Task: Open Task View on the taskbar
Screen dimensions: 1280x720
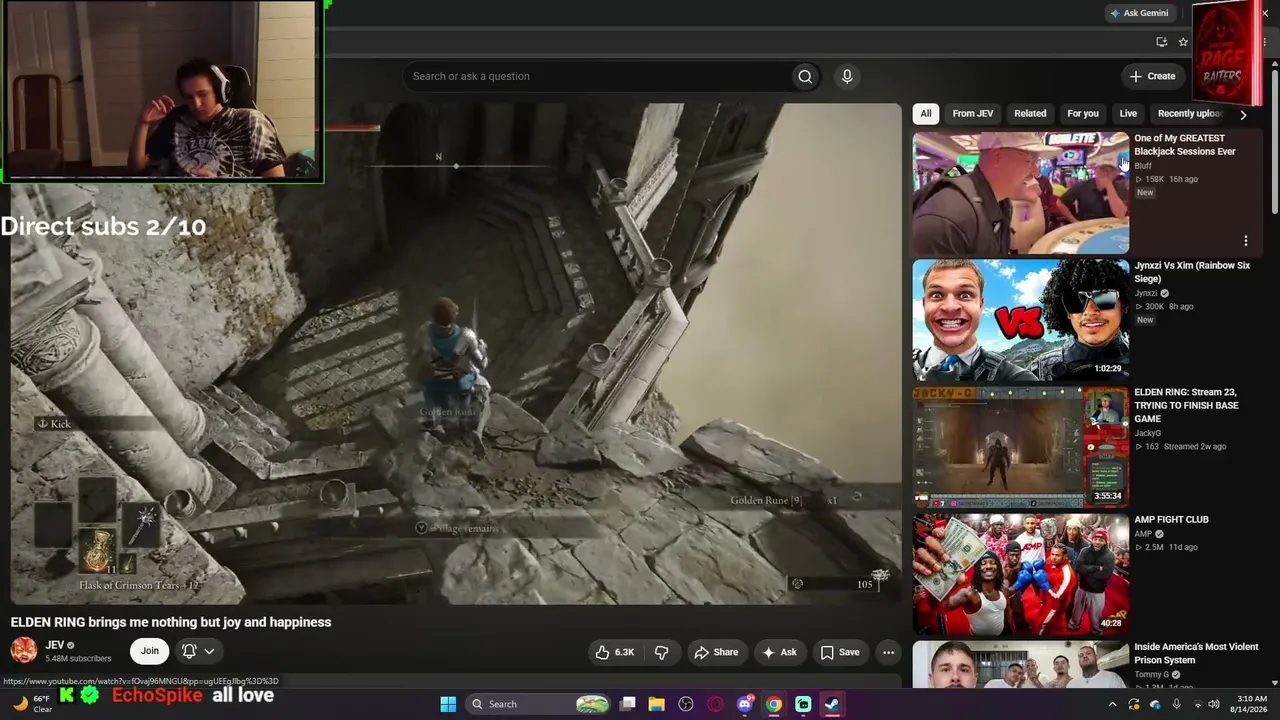Action: click(628, 704)
